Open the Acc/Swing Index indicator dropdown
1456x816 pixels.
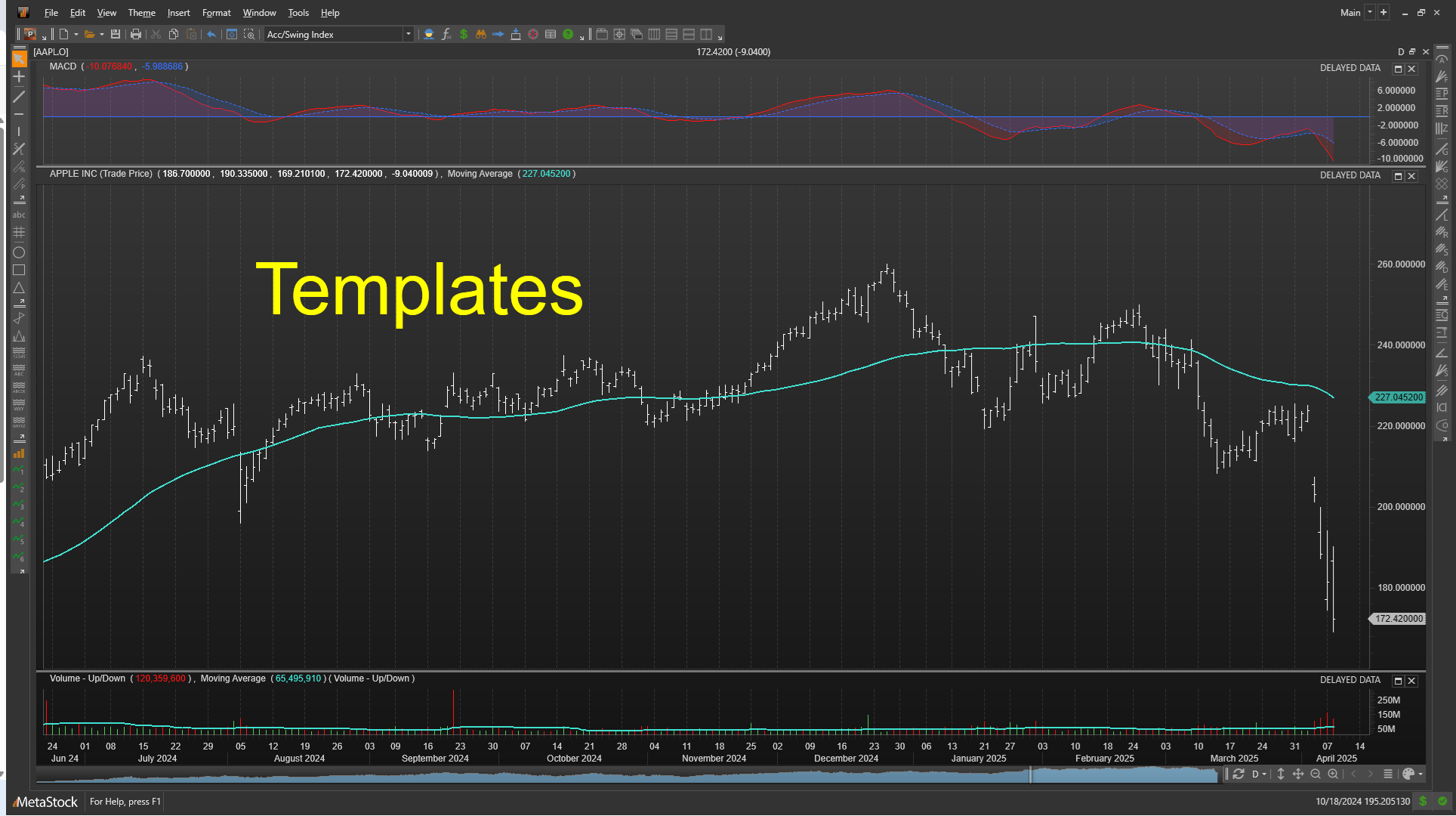(x=408, y=34)
